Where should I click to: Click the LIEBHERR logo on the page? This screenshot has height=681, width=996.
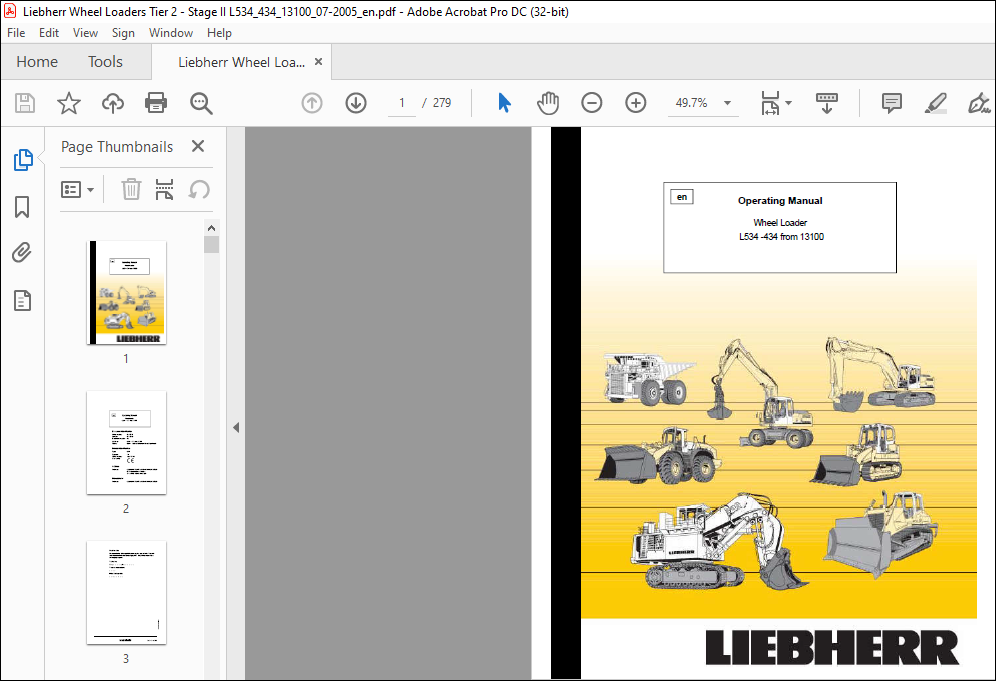[x=832, y=647]
